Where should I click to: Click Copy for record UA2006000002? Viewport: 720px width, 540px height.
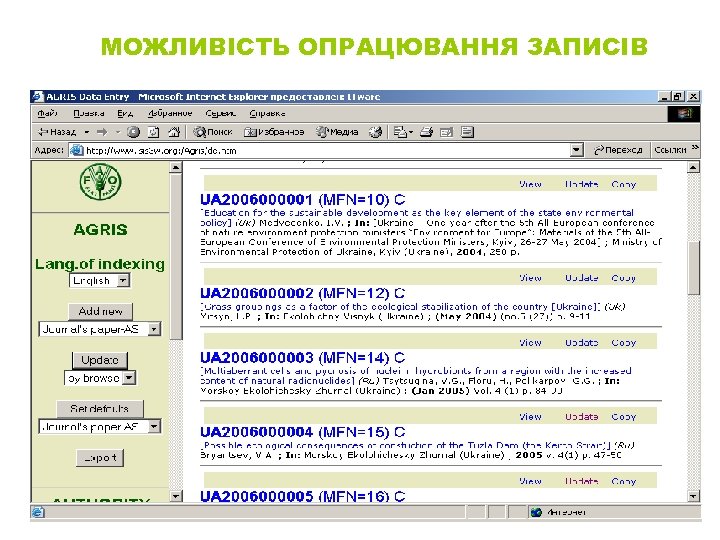[624, 278]
